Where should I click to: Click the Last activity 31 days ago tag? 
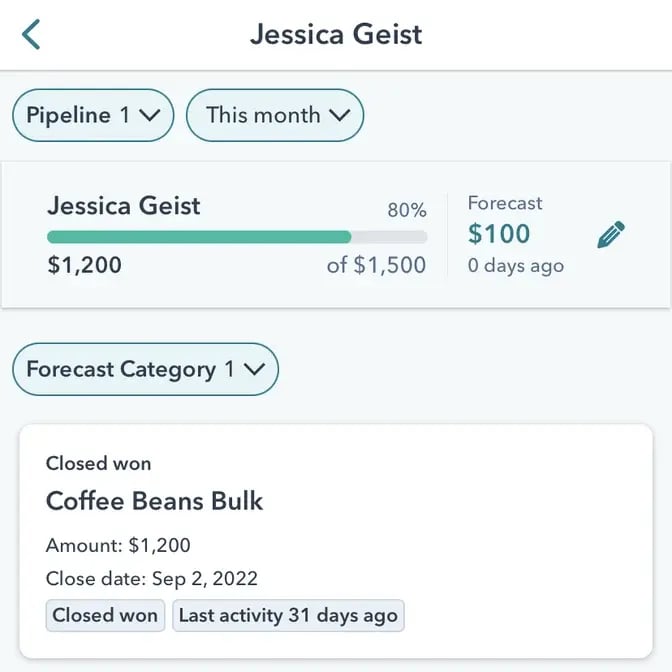288,615
